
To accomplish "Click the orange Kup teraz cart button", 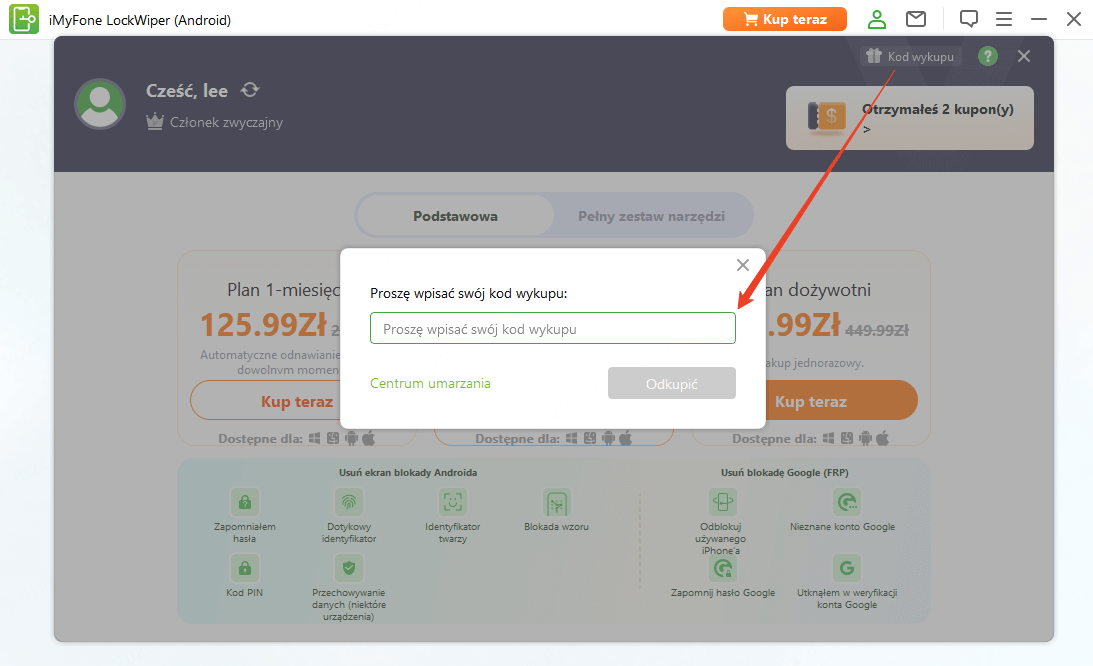I will click(x=785, y=19).
